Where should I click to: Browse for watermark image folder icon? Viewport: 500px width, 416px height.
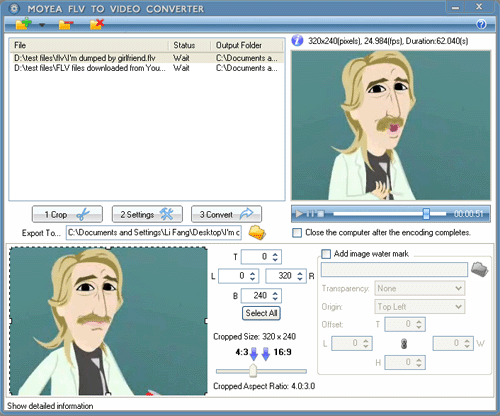[x=480, y=269]
